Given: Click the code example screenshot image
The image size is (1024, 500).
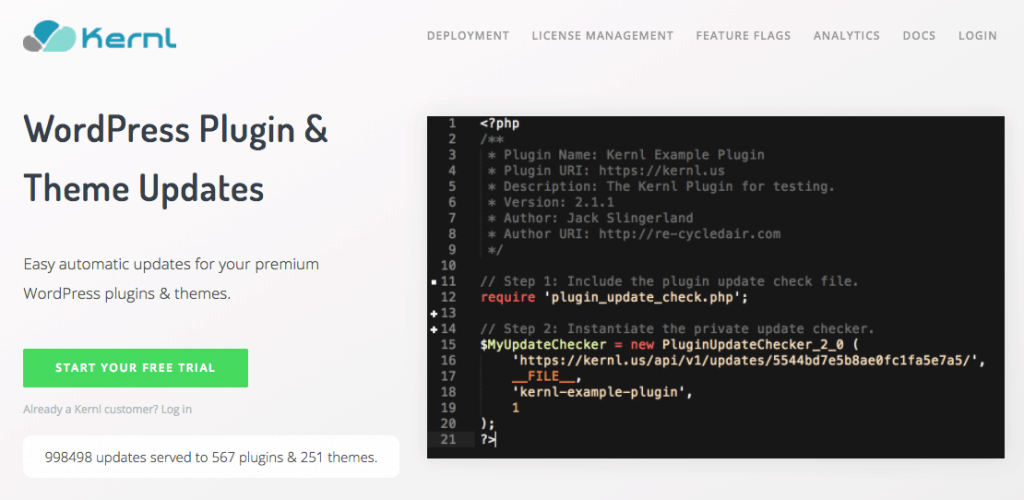Looking at the screenshot, I should [x=716, y=287].
